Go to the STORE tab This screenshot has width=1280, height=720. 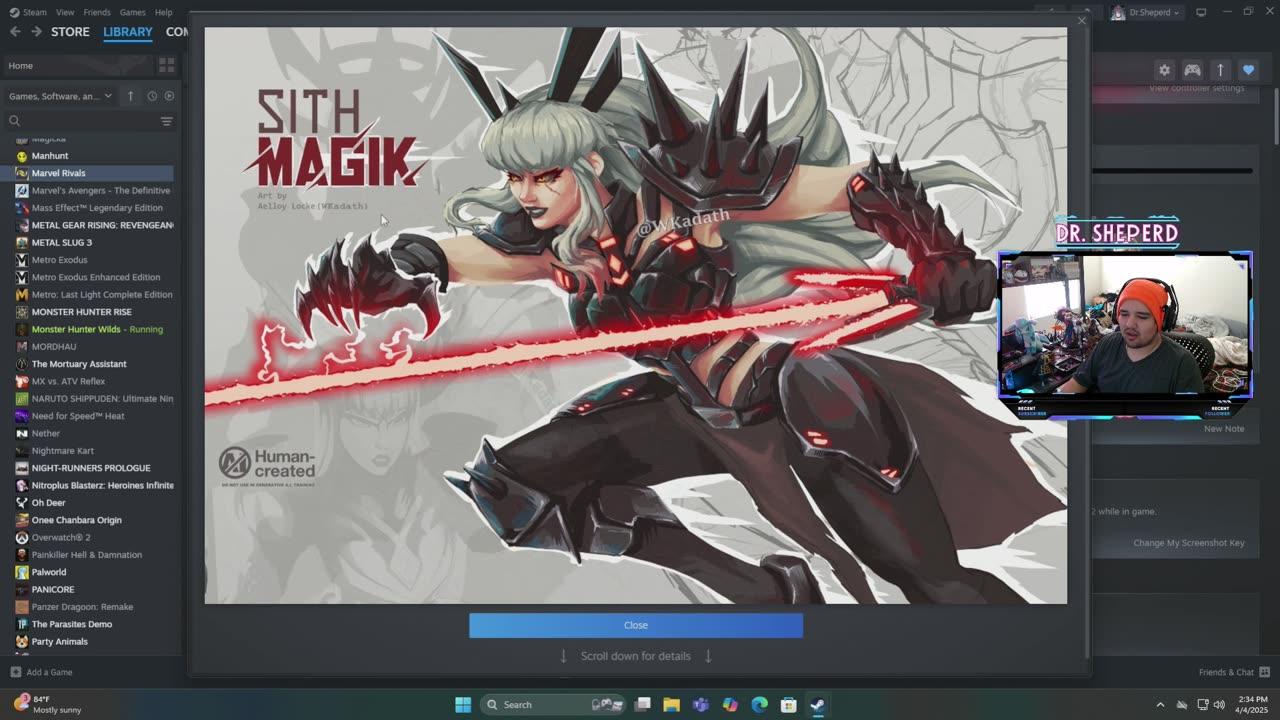pos(70,32)
